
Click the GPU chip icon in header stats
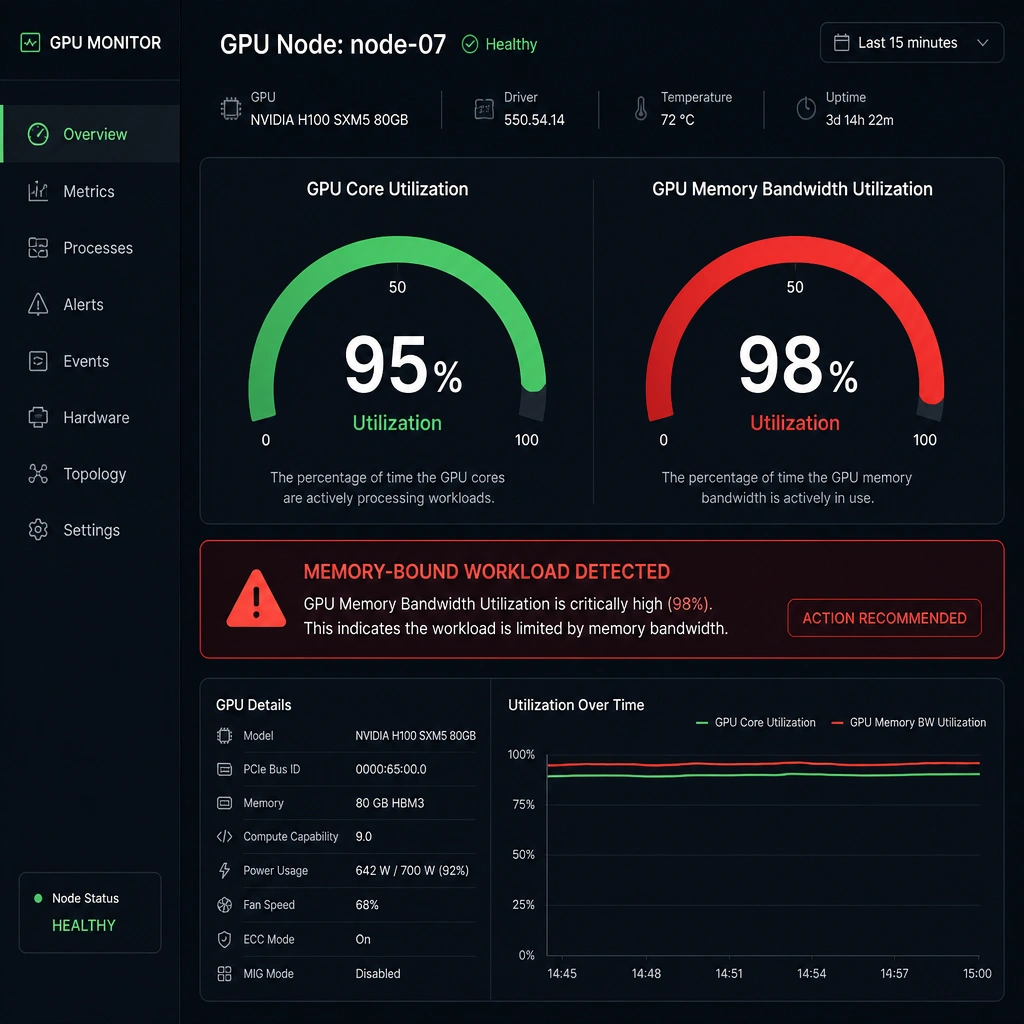231,108
